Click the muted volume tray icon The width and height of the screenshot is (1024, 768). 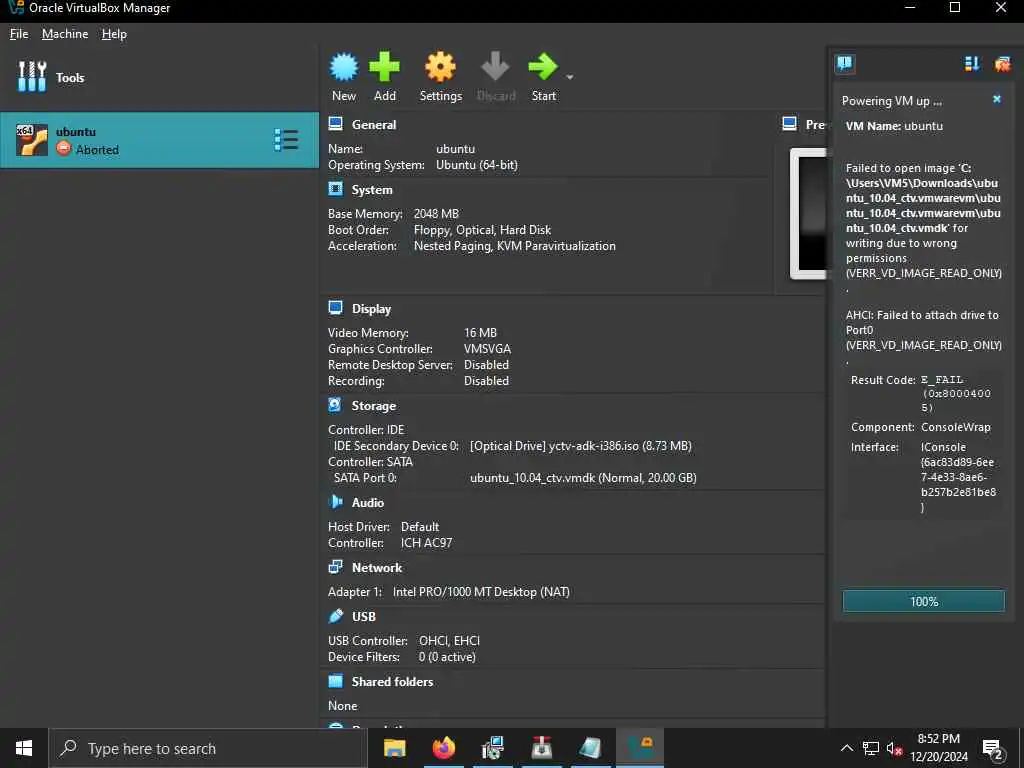pos(893,748)
